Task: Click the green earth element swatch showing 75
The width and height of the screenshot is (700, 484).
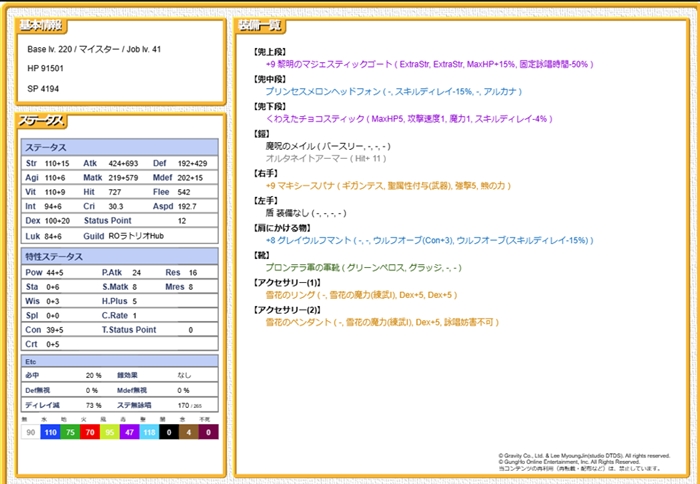Action: click(70, 432)
